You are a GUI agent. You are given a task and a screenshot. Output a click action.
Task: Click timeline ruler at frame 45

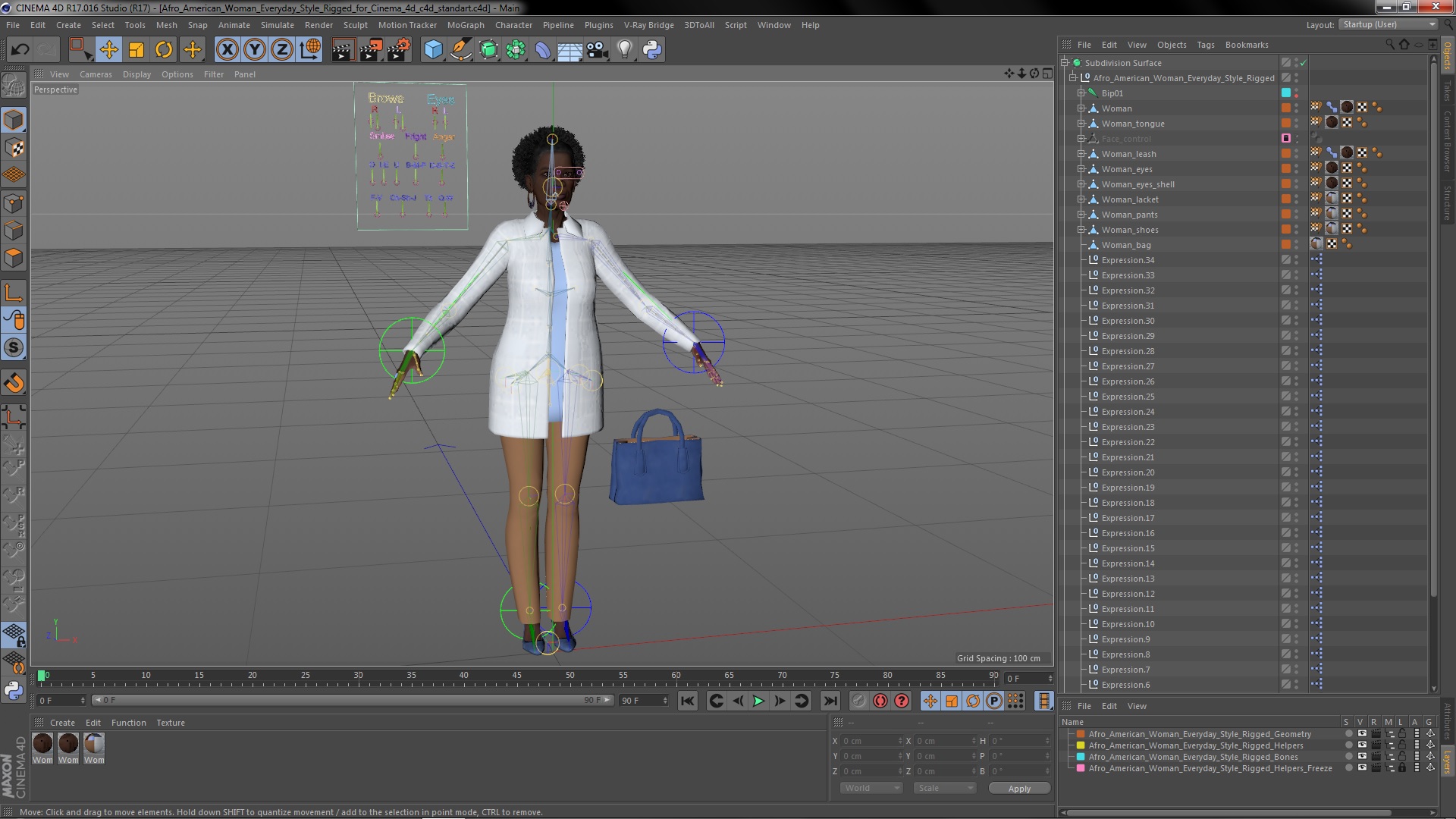click(x=516, y=675)
